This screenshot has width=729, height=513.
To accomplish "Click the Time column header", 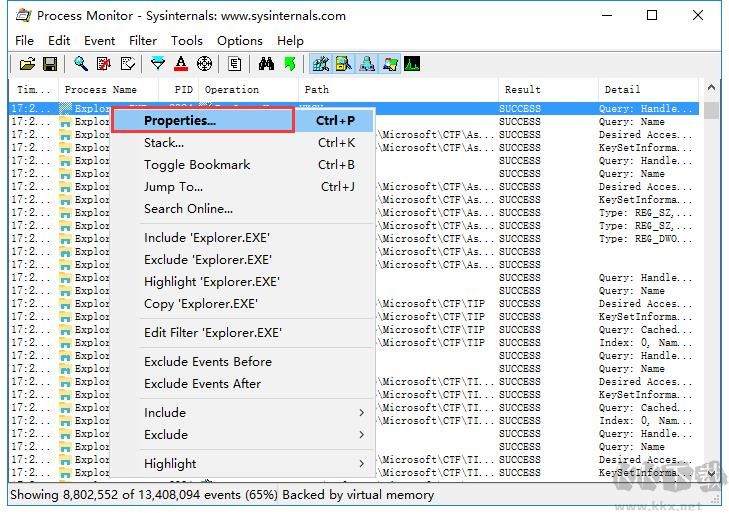I will tap(33, 90).
